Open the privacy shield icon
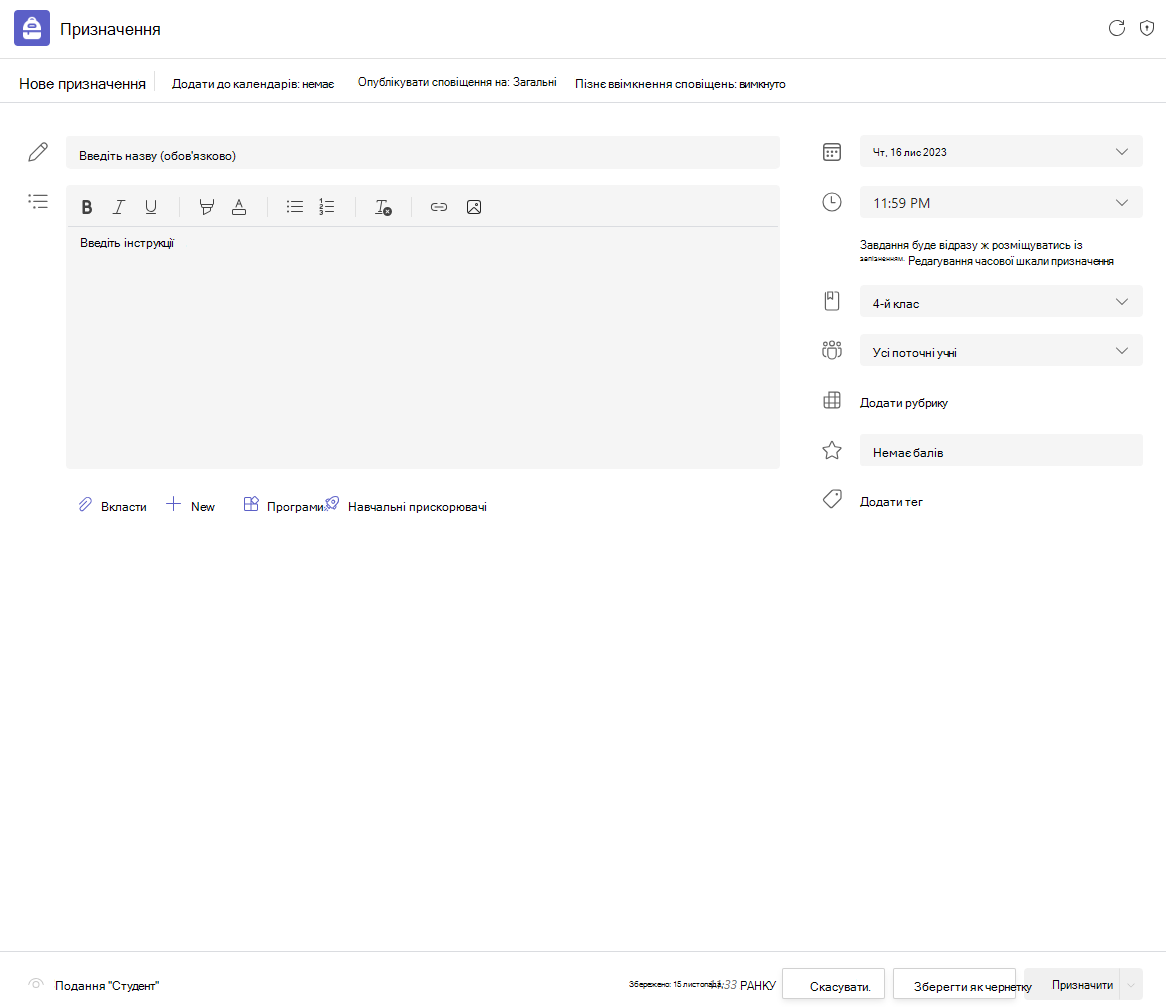The height and width of the screenshot is (1007, 1166). click(1147, 28)
